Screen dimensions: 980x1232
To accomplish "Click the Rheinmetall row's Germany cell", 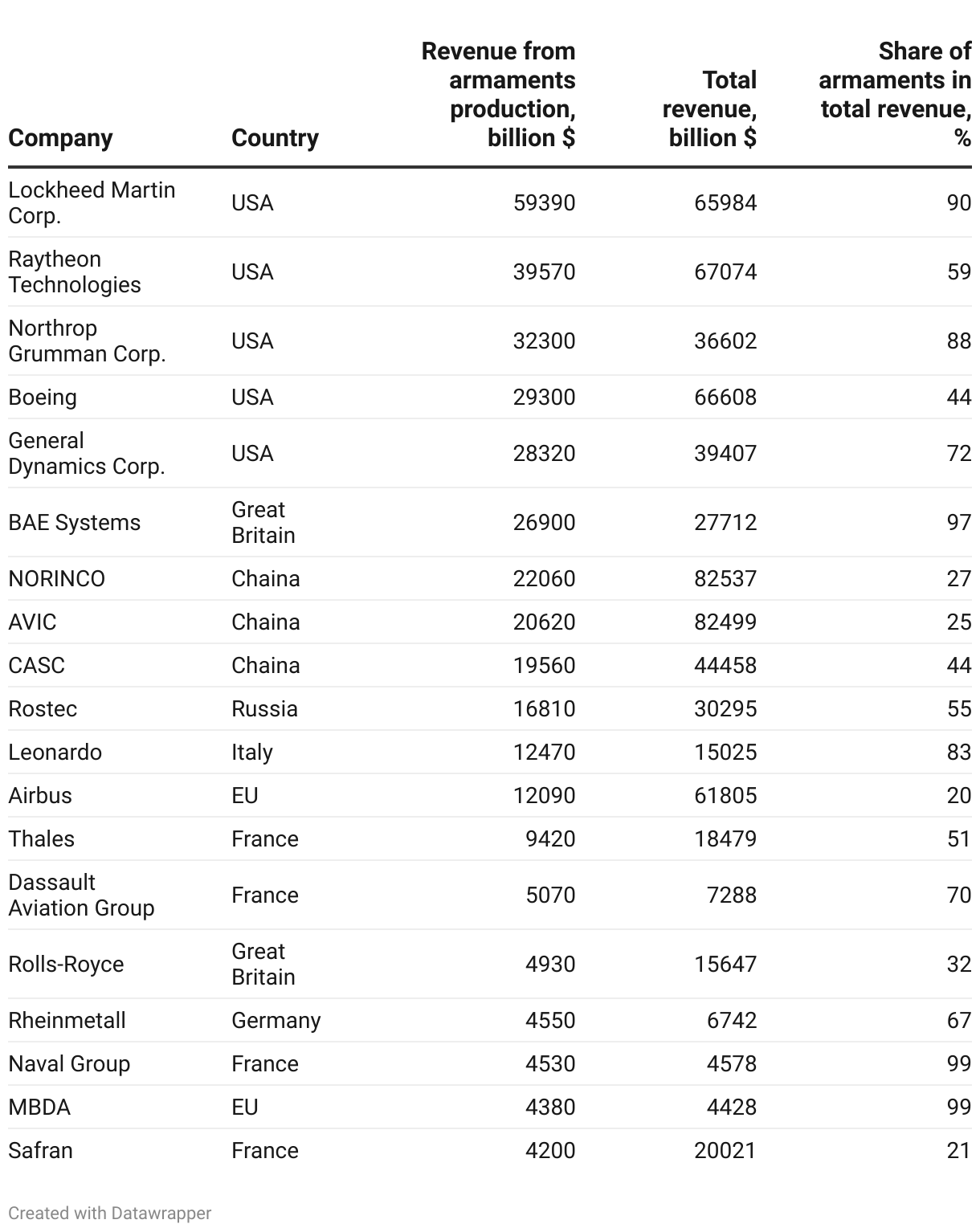I will coord(276,1021).
